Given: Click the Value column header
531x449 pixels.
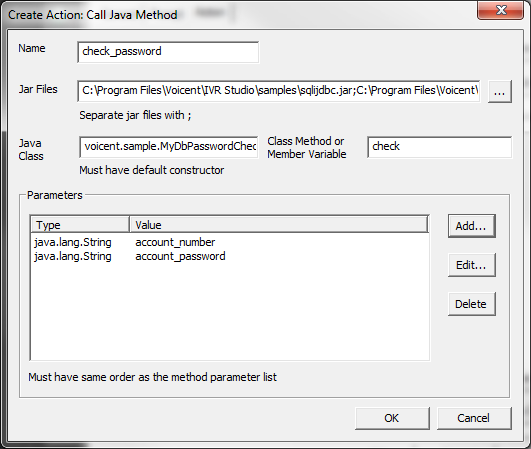Looking at the screenshot, I should click(279, 225).
